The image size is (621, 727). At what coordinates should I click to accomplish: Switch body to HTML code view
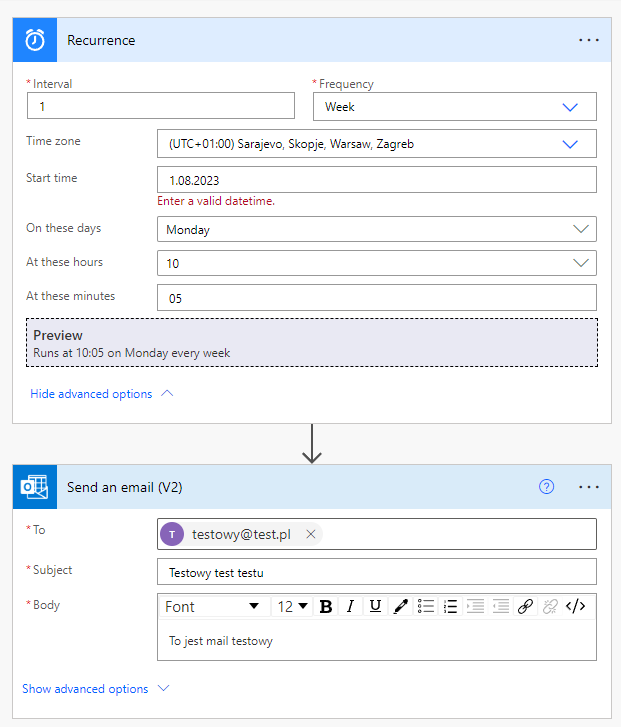click(x=575, y=606)
